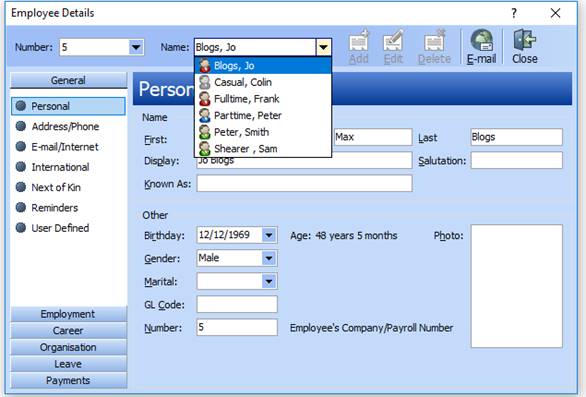
Task: Expand the Gender dropdown
Action: (x=269, y=258)
